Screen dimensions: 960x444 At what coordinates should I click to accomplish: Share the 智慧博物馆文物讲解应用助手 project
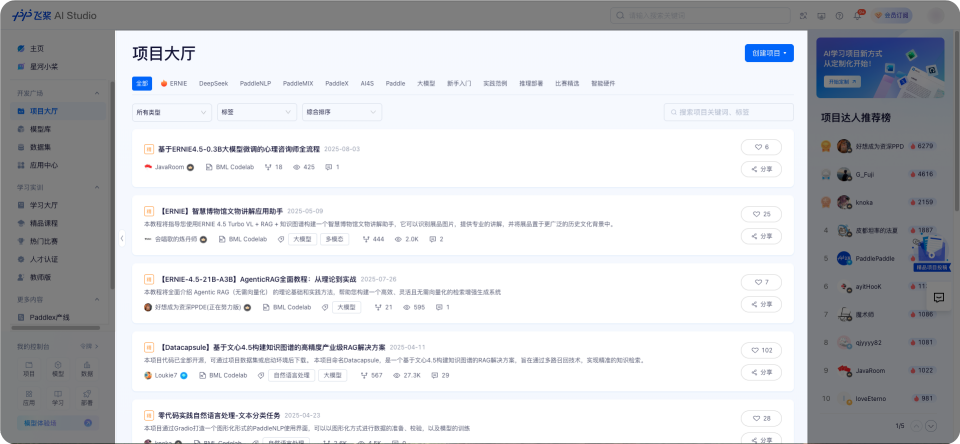pyautogui.click(x=761, y=236)
